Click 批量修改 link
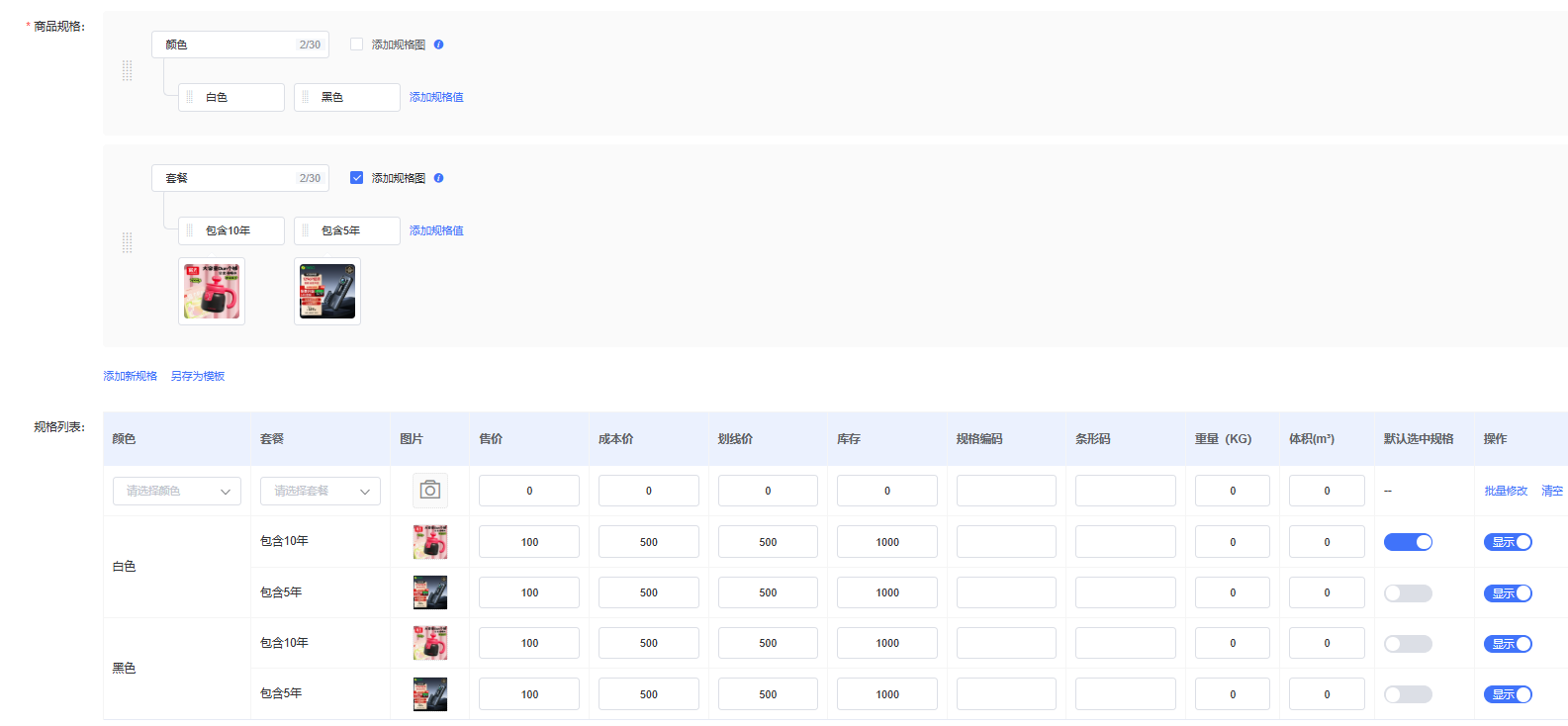 click(x=1506, y=491)
